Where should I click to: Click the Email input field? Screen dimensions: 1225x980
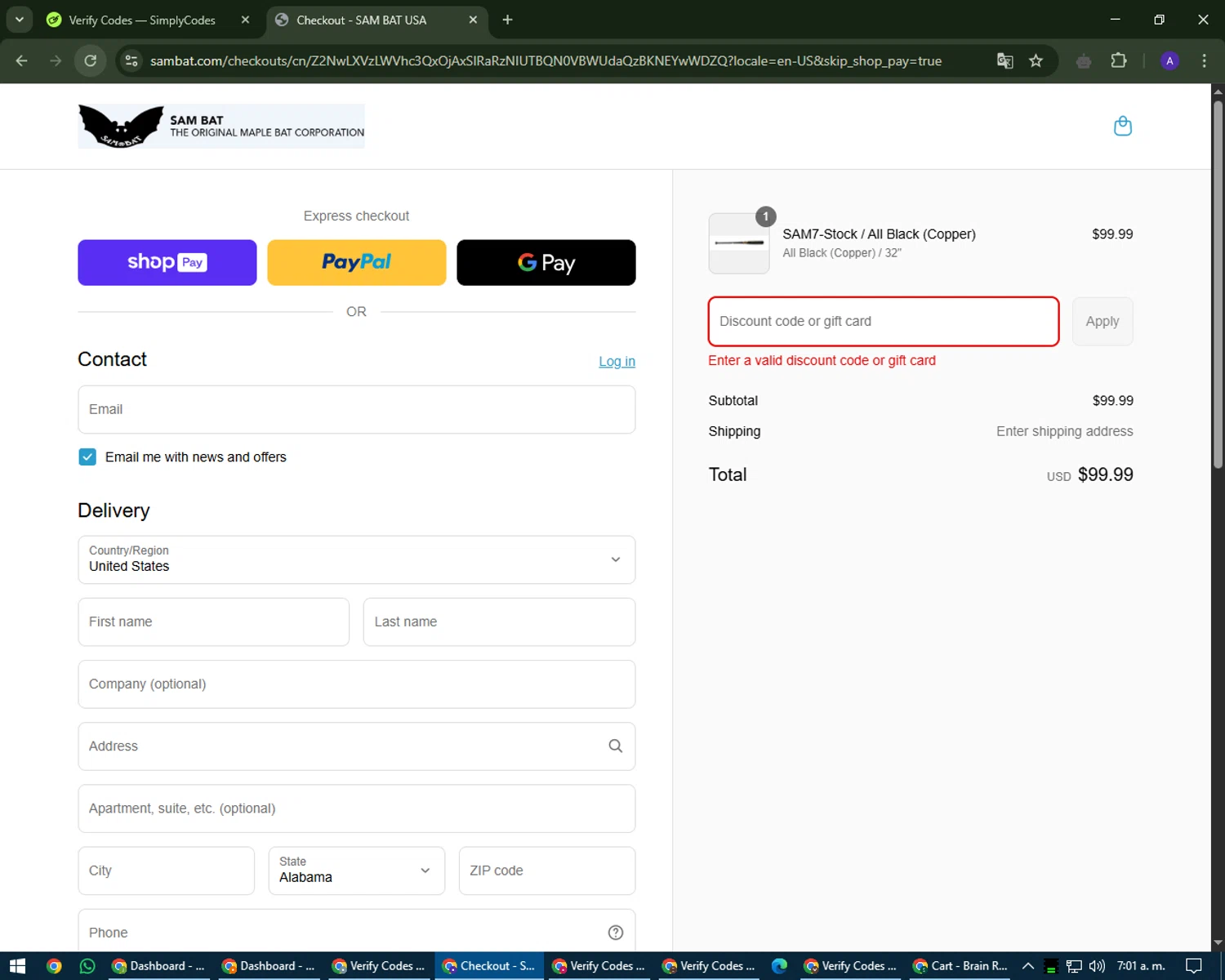[357, 409]
